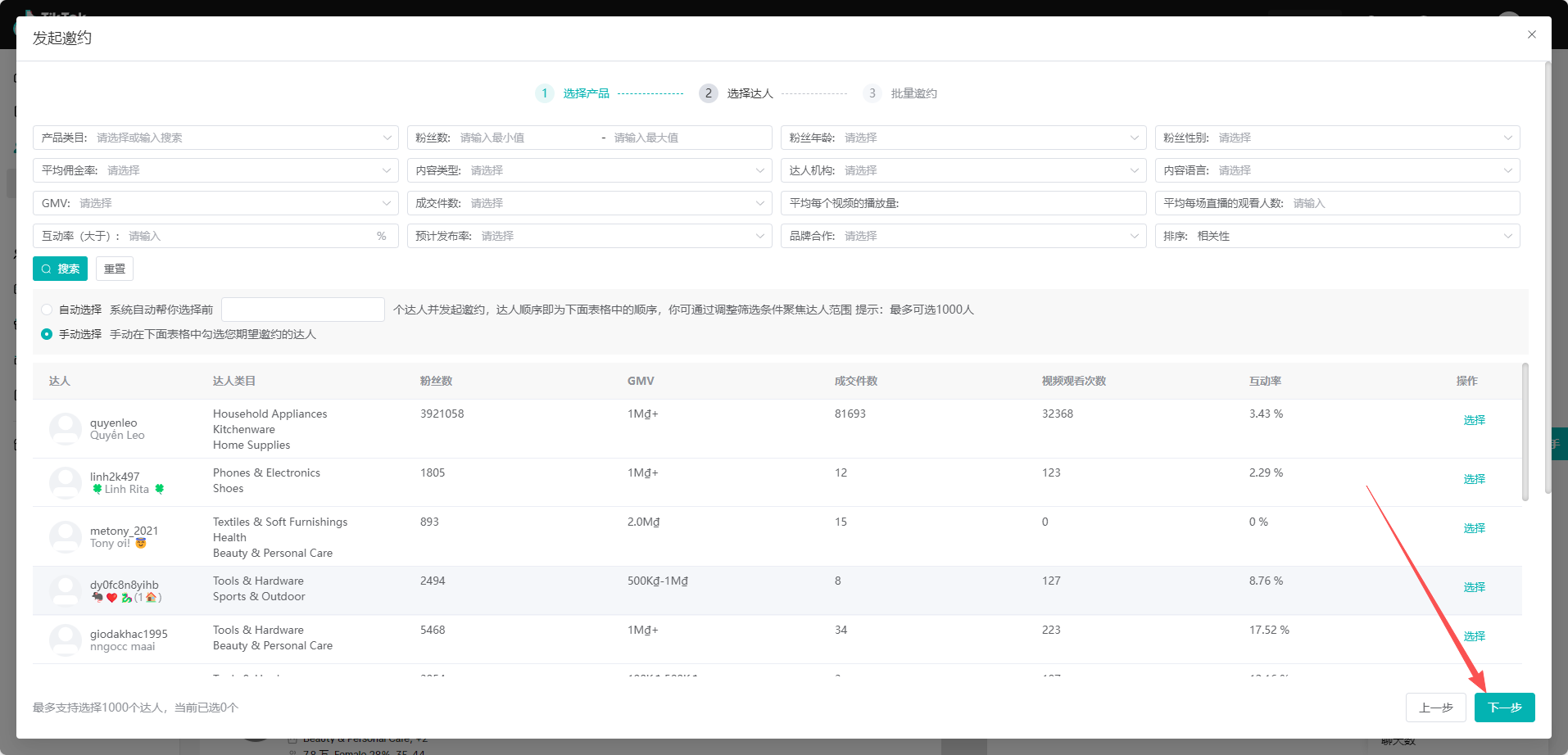Screen dimensions: 1568x755
Task: Click quyenleo's profile avatar
Action: 65,429
